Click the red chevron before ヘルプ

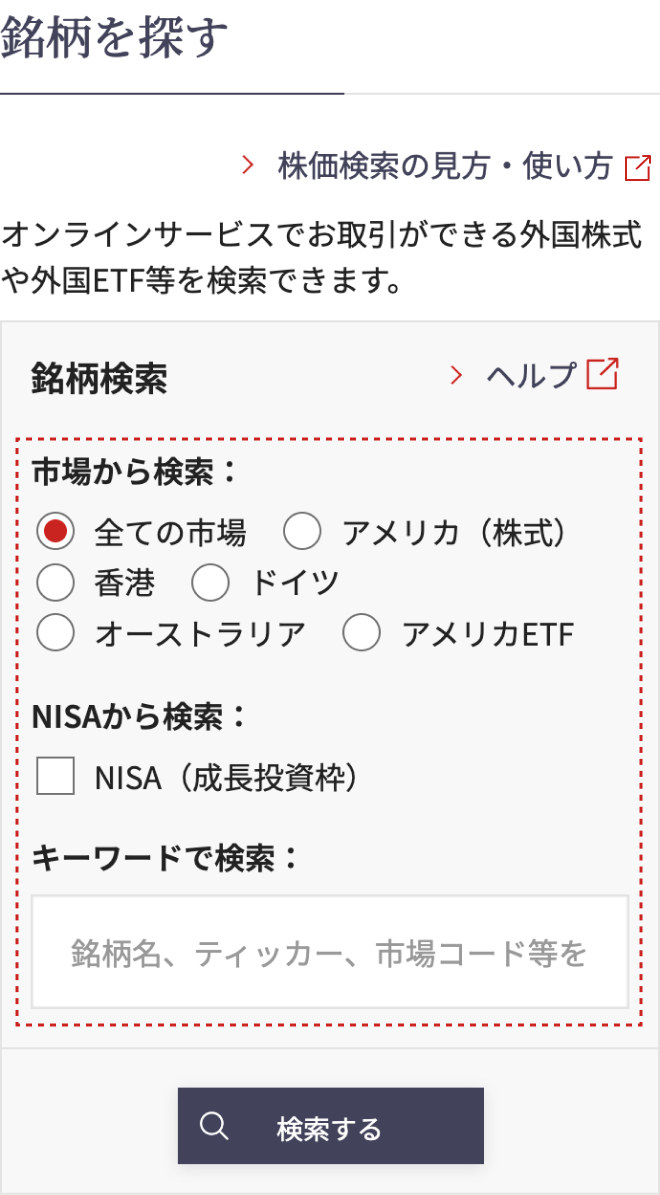(457, 375)
